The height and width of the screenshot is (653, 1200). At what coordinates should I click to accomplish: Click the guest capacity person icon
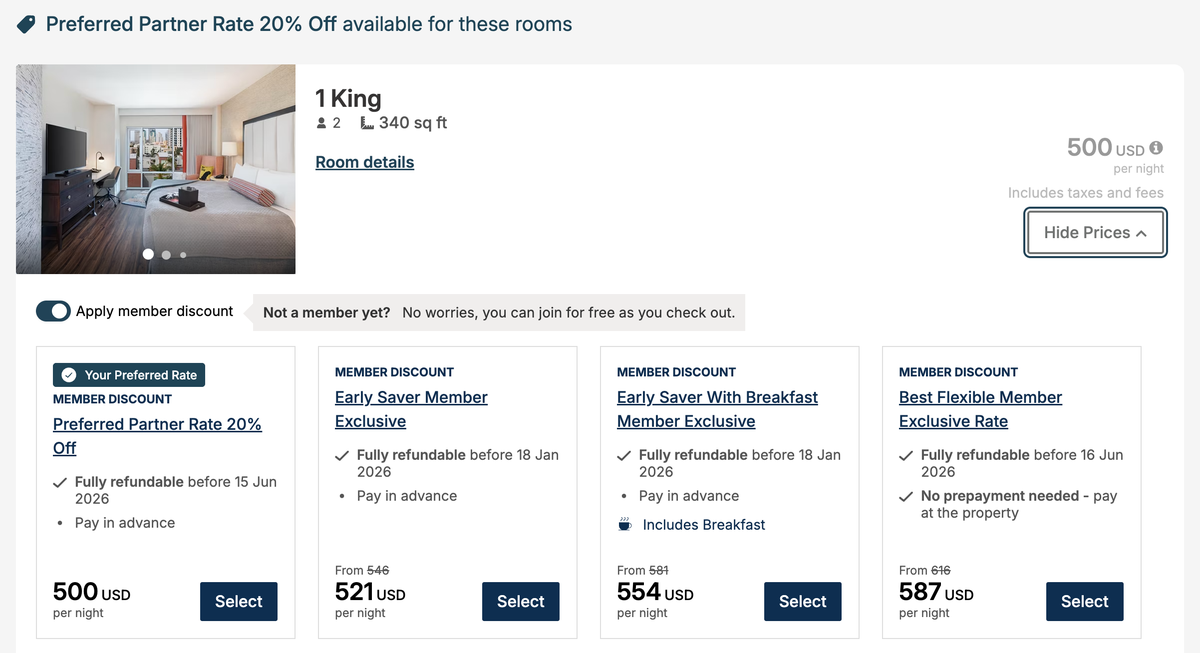pyautogui.click(x=321, y=123)
